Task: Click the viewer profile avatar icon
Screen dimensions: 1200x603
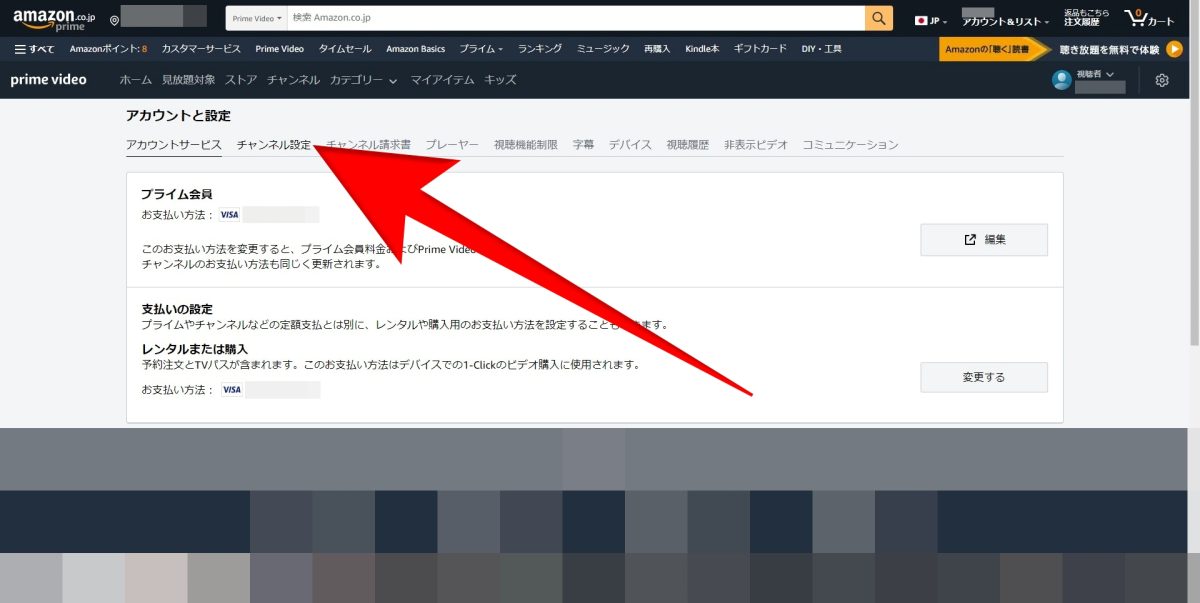Action: [1060, 79]
